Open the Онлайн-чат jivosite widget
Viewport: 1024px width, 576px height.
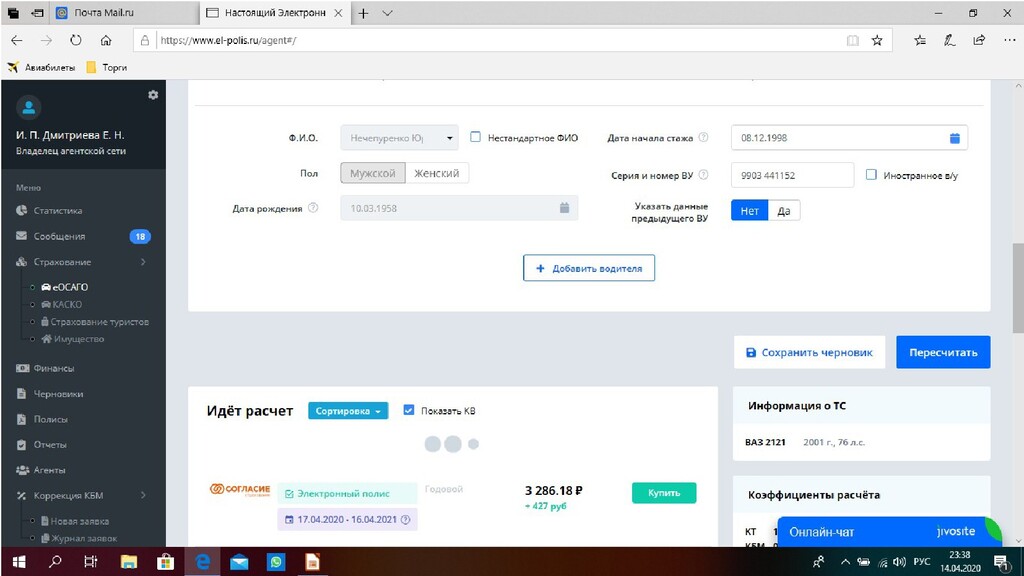coord(889,532)
